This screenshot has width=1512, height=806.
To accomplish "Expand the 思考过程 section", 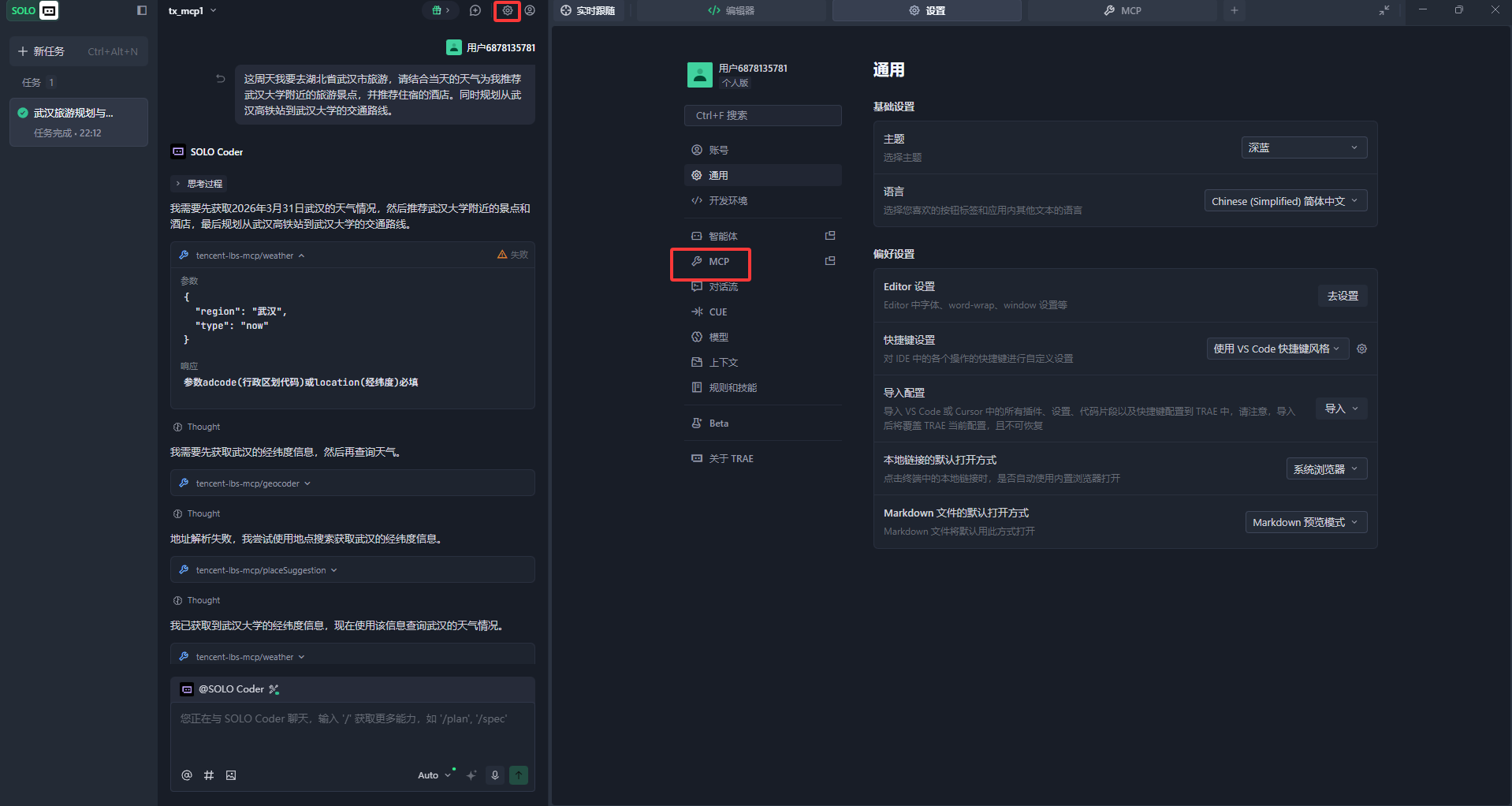I will 199,184.
